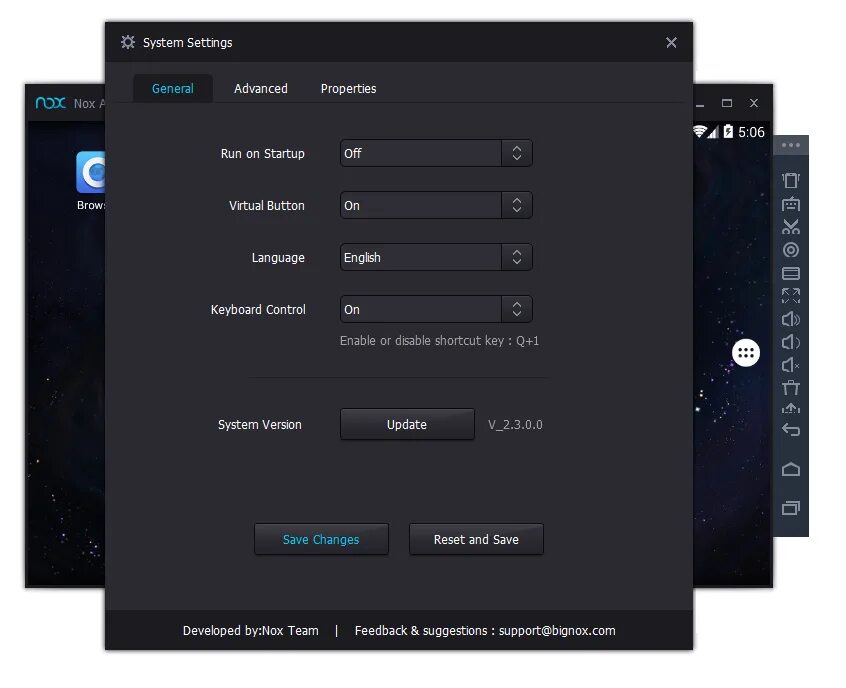Open recent apps with multi-window icon
846x688 pixels.
pos(790,507)
